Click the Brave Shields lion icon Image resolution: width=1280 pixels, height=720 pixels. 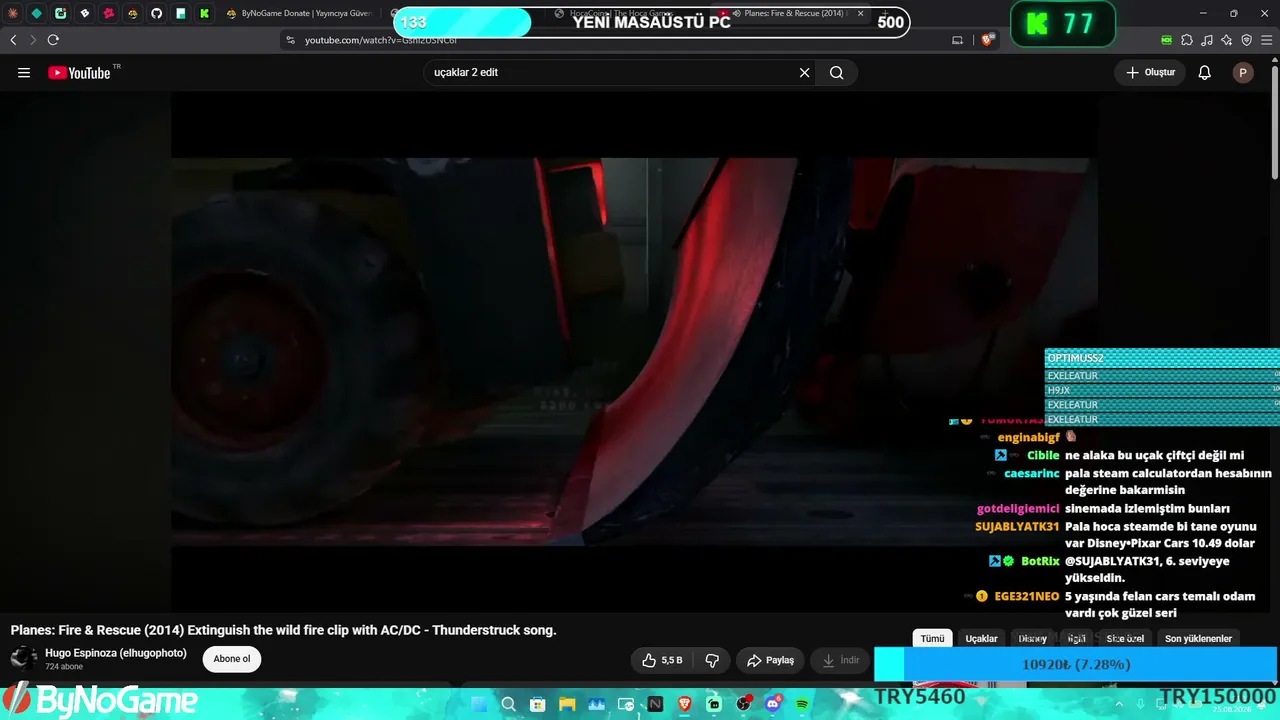[x=988, y=40]
